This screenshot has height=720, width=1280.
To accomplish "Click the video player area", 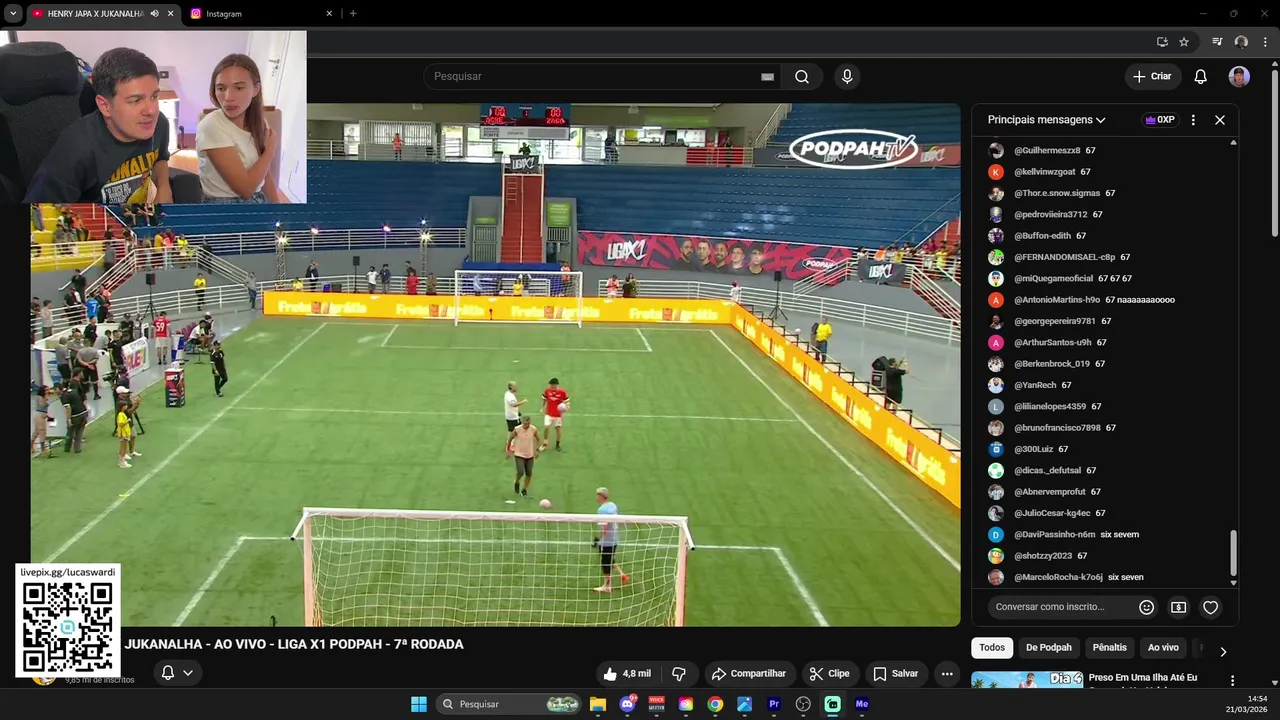I will (x=495, y=365).
